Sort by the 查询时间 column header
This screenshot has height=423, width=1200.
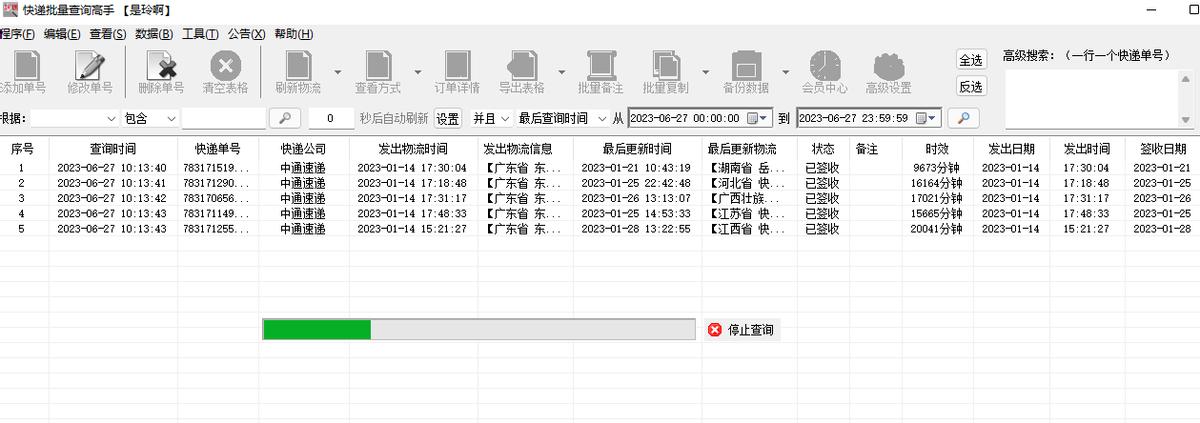[113, 148]
